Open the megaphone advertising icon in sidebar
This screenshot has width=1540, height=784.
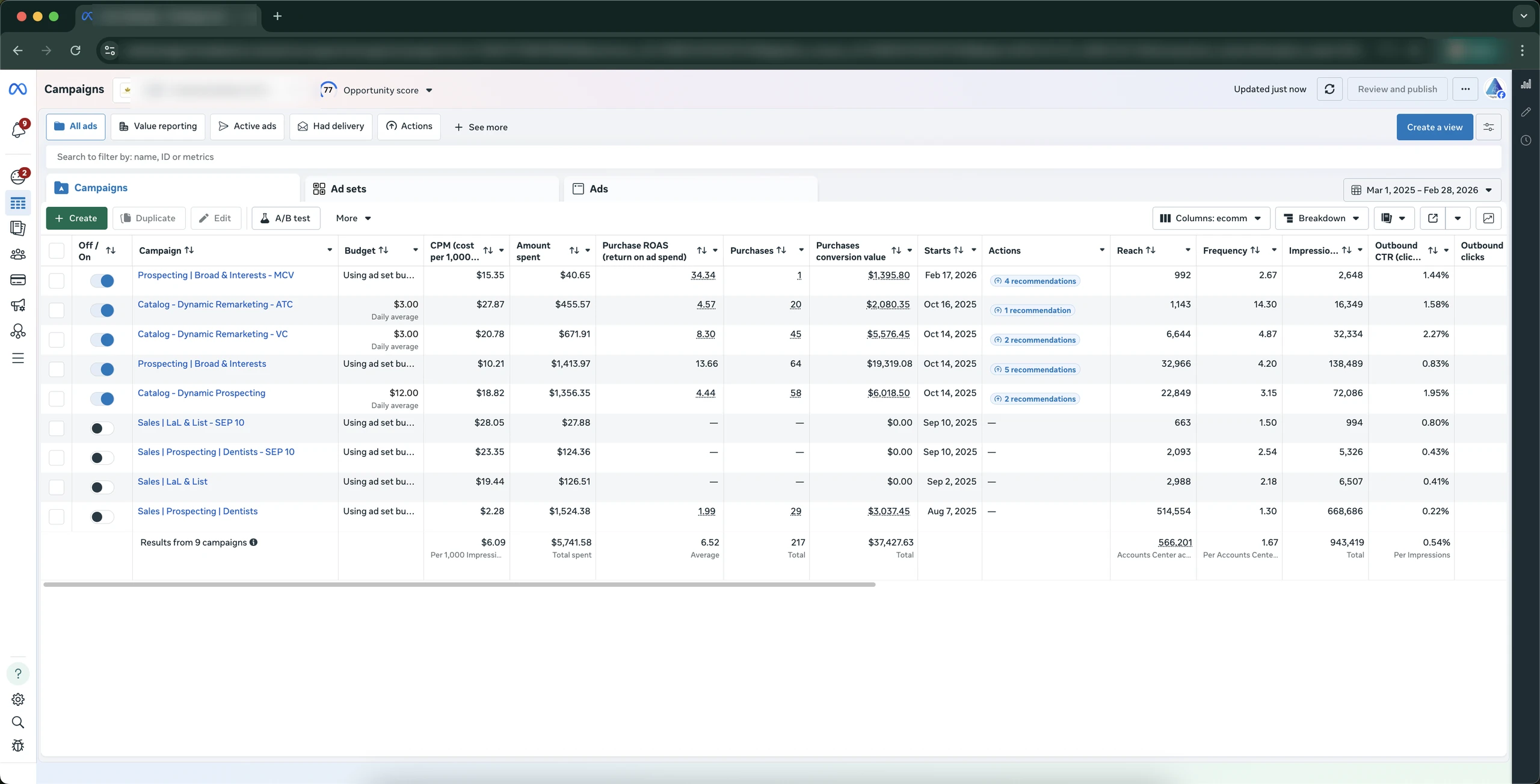point(18,305)
